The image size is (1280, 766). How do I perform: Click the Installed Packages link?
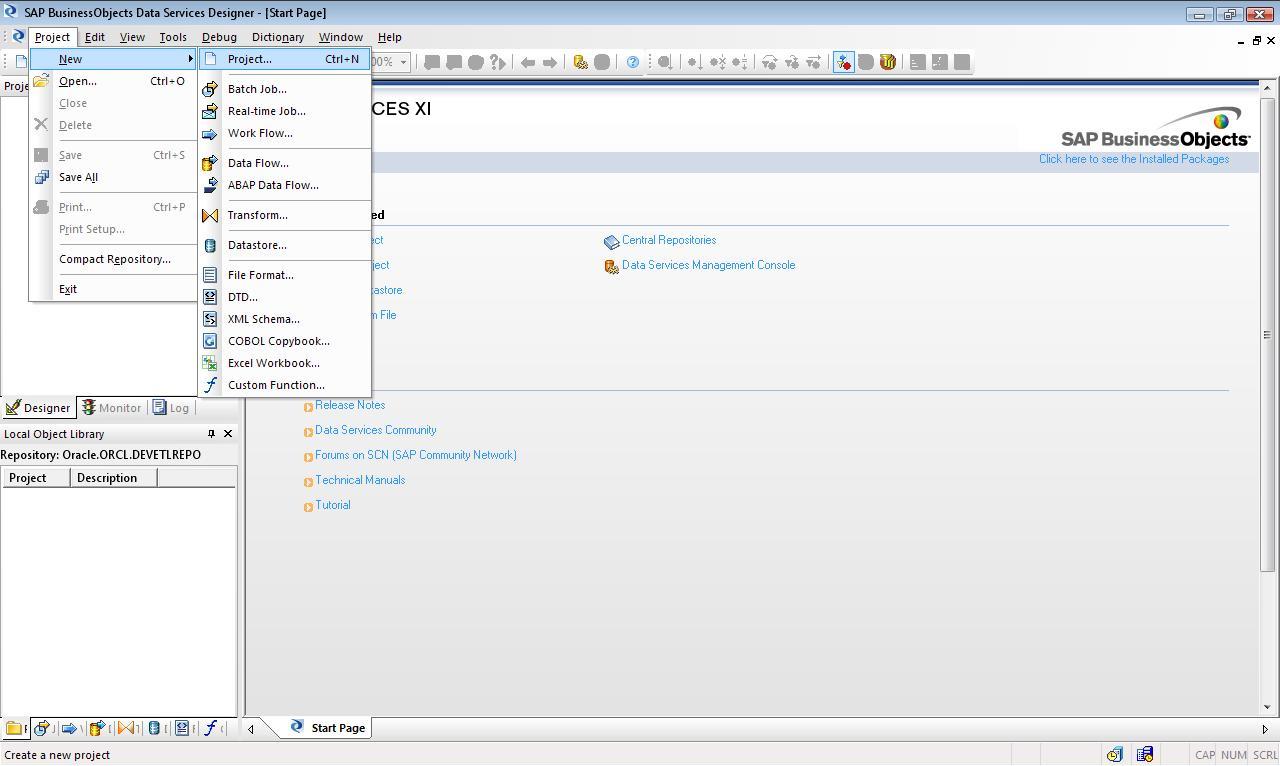tap(1134, 159)
